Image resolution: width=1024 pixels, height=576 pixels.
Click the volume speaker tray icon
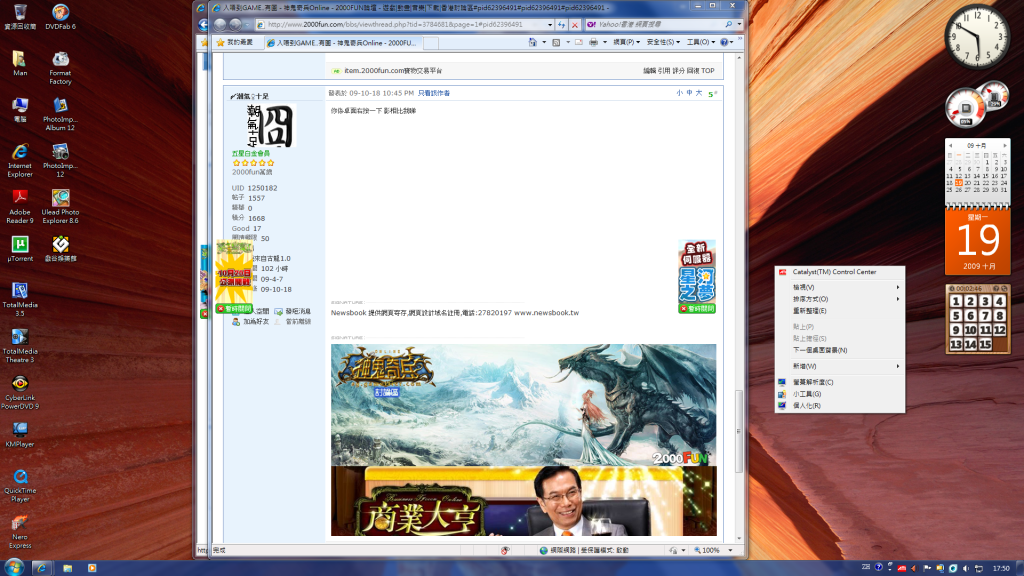pyautogui.click(x=966, y=569)
